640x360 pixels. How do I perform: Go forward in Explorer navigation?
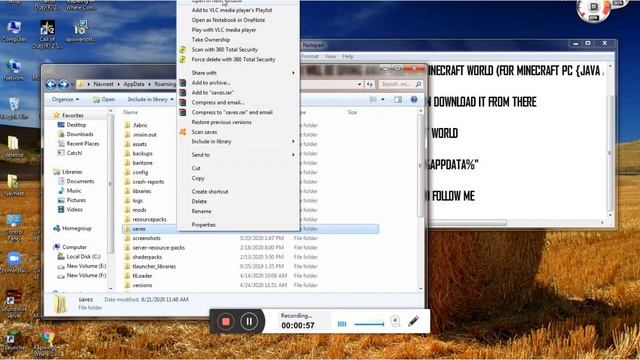click(63, 84)
